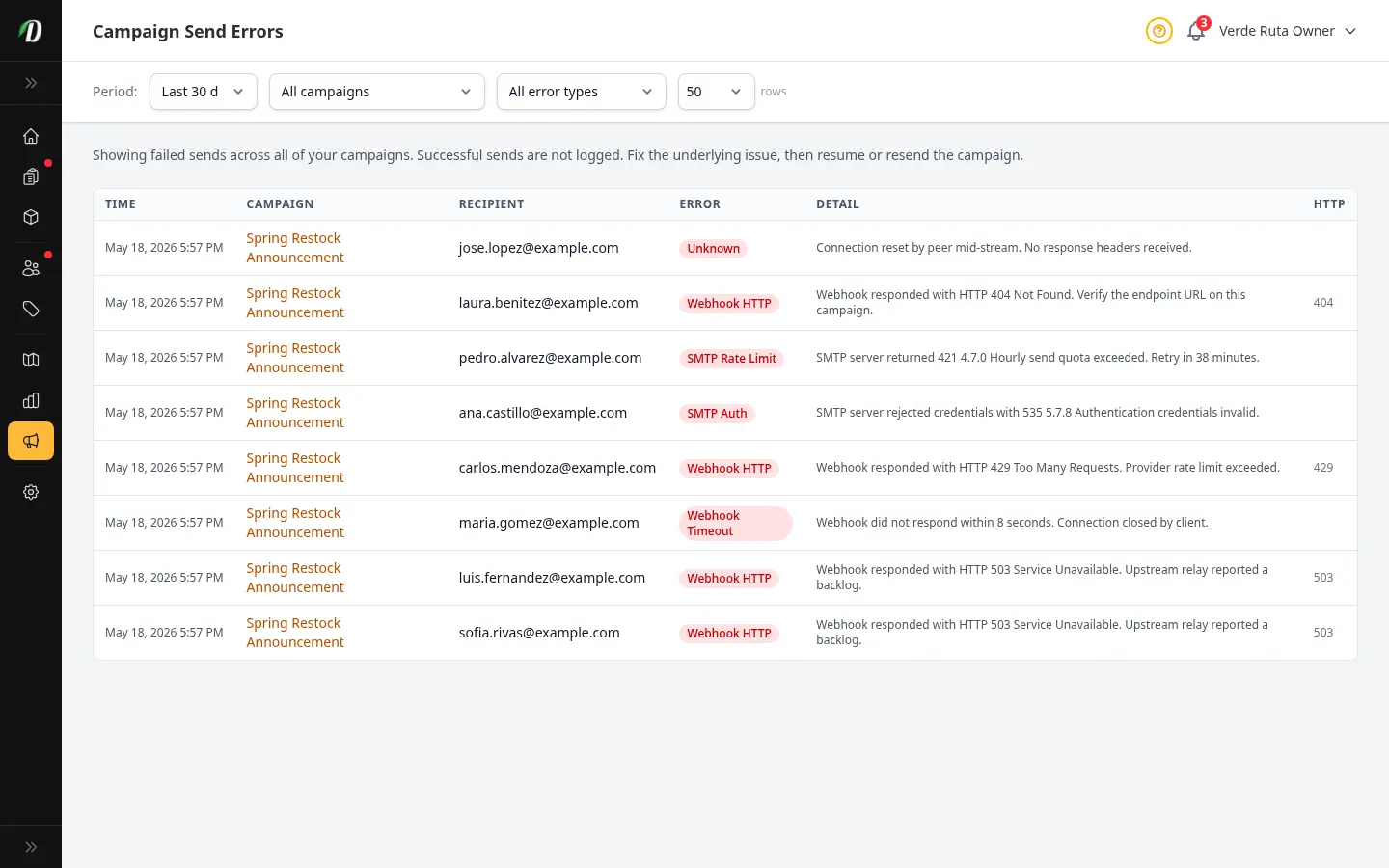The width and height of the screenshot is (1389, 868).
Task: Open Spring Restock Announcement link for ana.castillo
Action: coord(295,413)
